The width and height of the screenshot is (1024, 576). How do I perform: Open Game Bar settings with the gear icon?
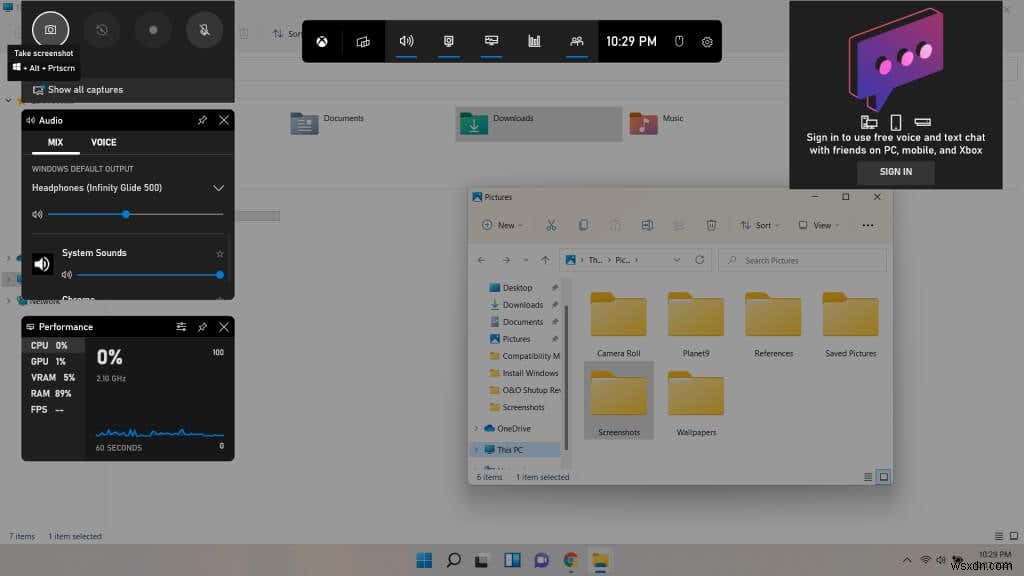707,42
